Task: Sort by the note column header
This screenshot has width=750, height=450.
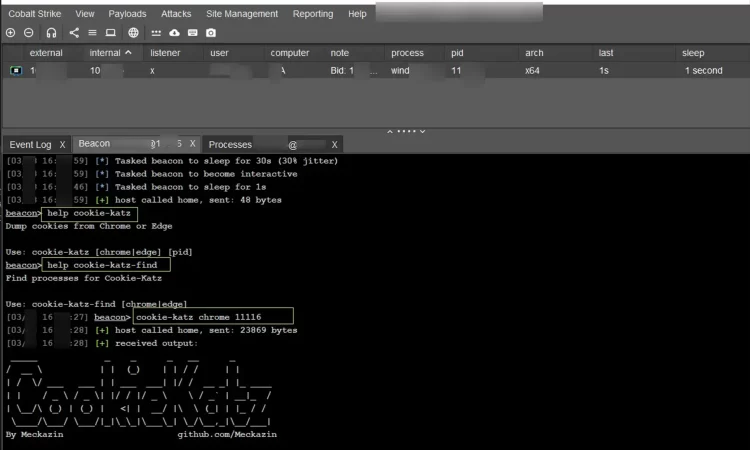Action: (x=340, y=53)
